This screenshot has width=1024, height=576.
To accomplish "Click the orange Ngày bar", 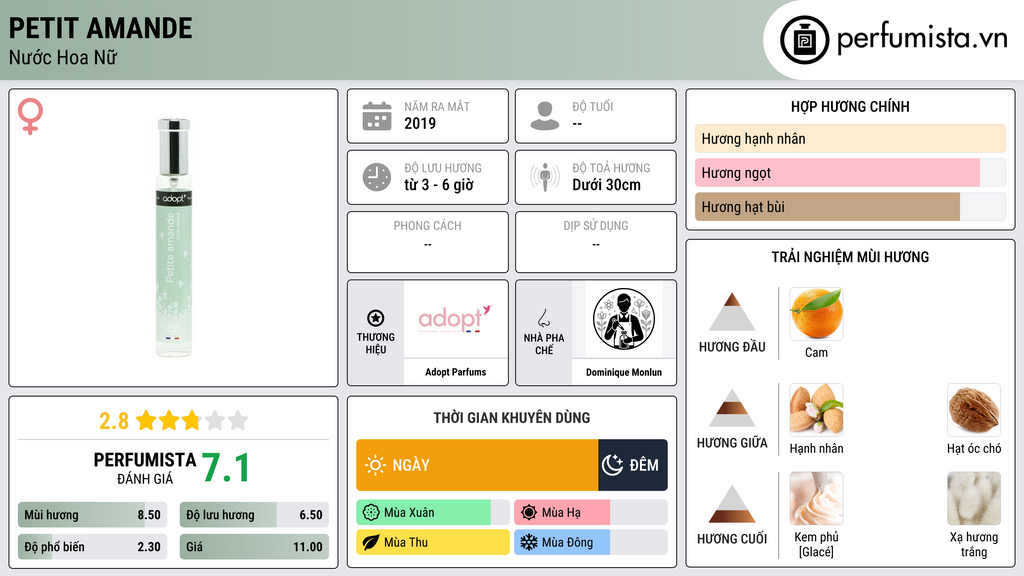I will coord(477,465).
